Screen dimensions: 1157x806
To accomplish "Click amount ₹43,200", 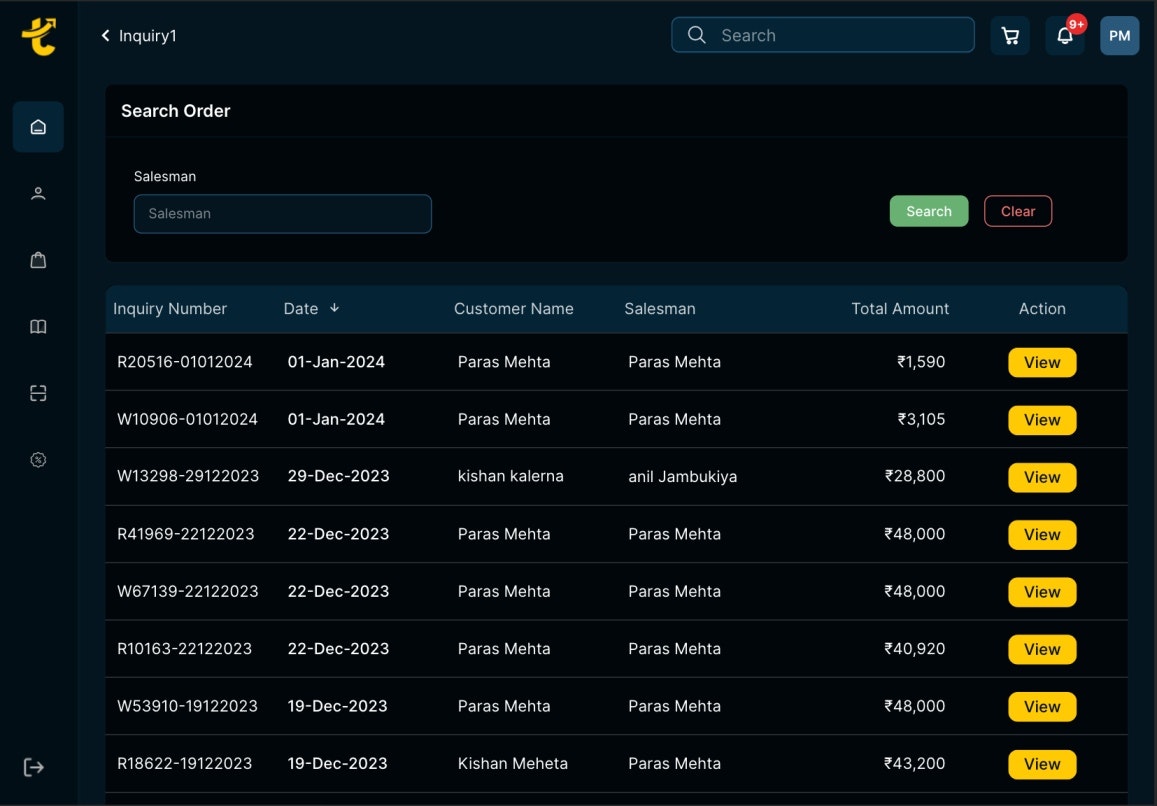I will (x=915, y=763).
